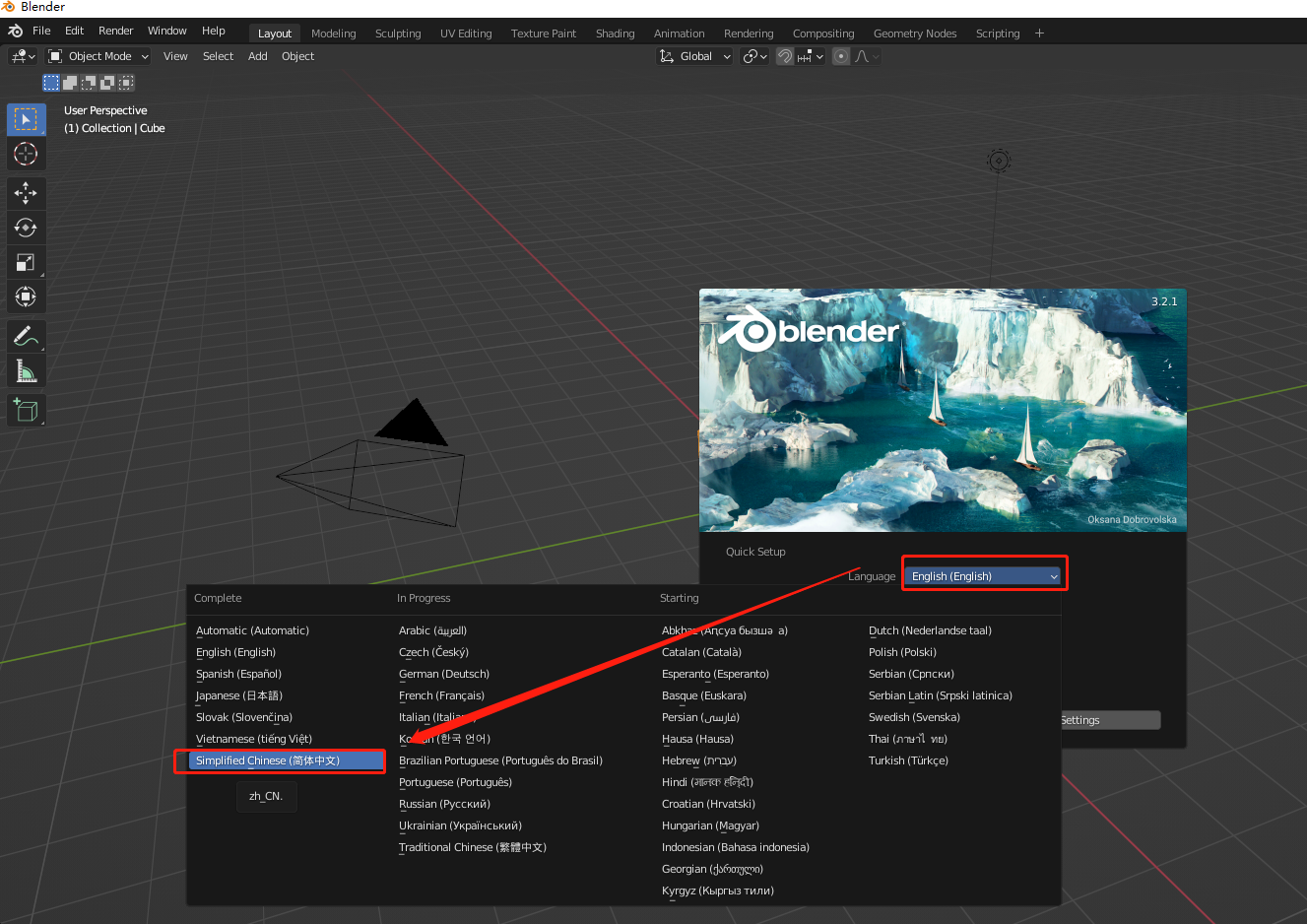
Task: Open the Help menu
Action: [214, 31]
